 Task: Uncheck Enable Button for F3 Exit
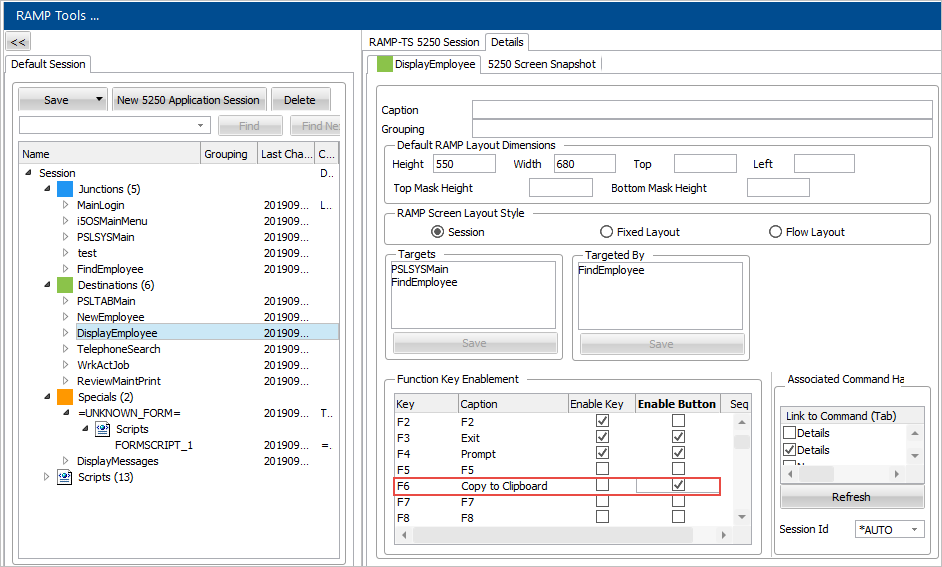(678, 438)
